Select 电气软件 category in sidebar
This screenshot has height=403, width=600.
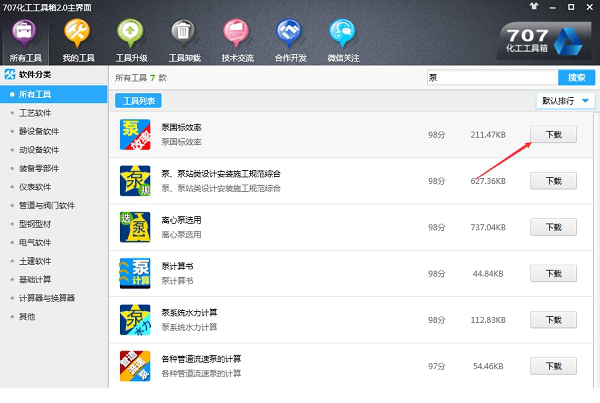pyautogui.click(x=35, y=242)
